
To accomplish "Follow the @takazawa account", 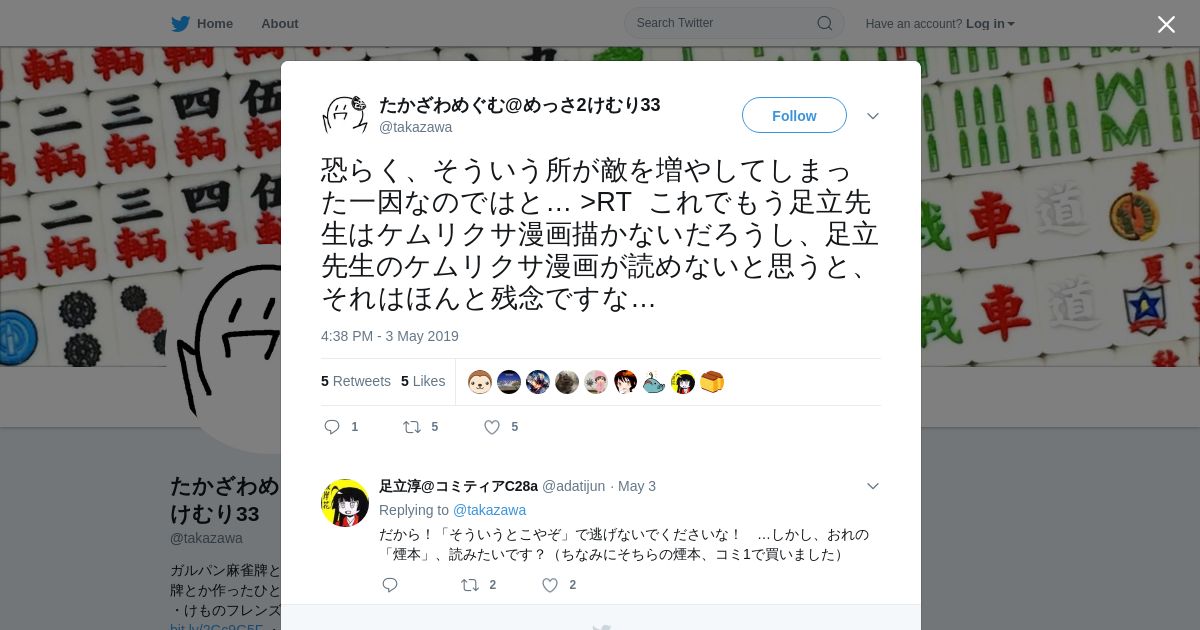I will tap(794, 115).
